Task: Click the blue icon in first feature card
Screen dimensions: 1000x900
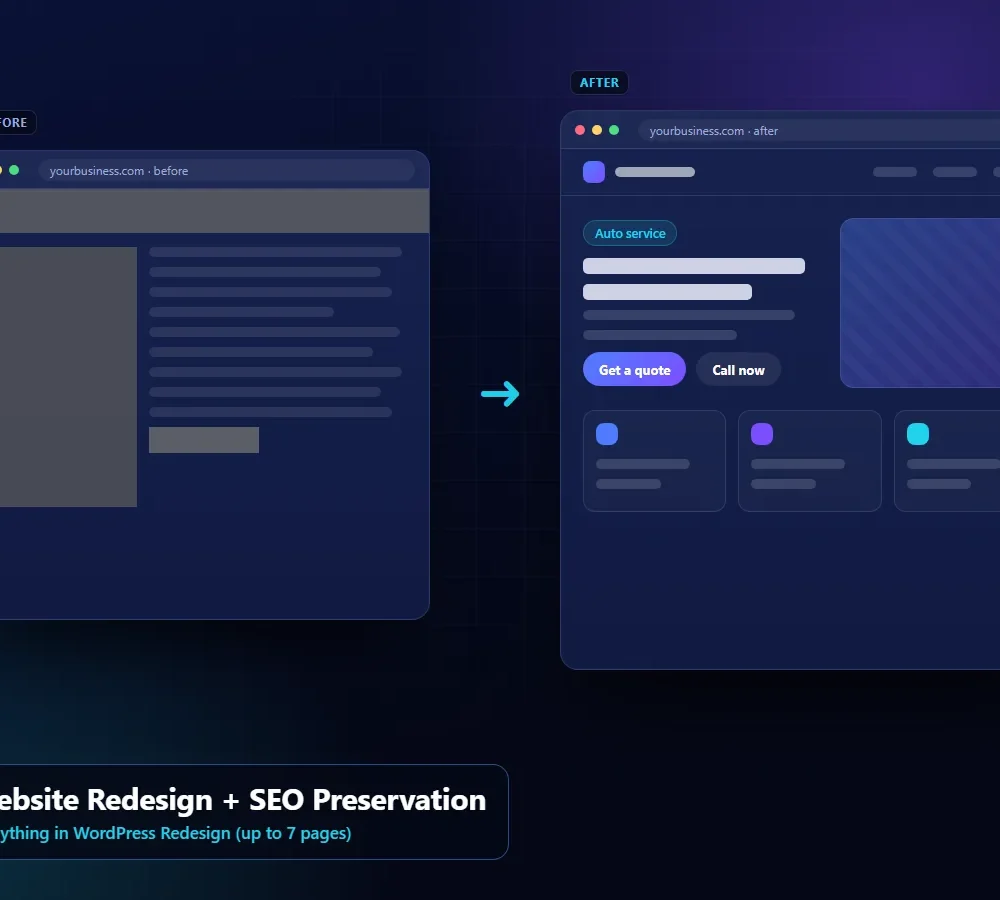Action: 607,434
